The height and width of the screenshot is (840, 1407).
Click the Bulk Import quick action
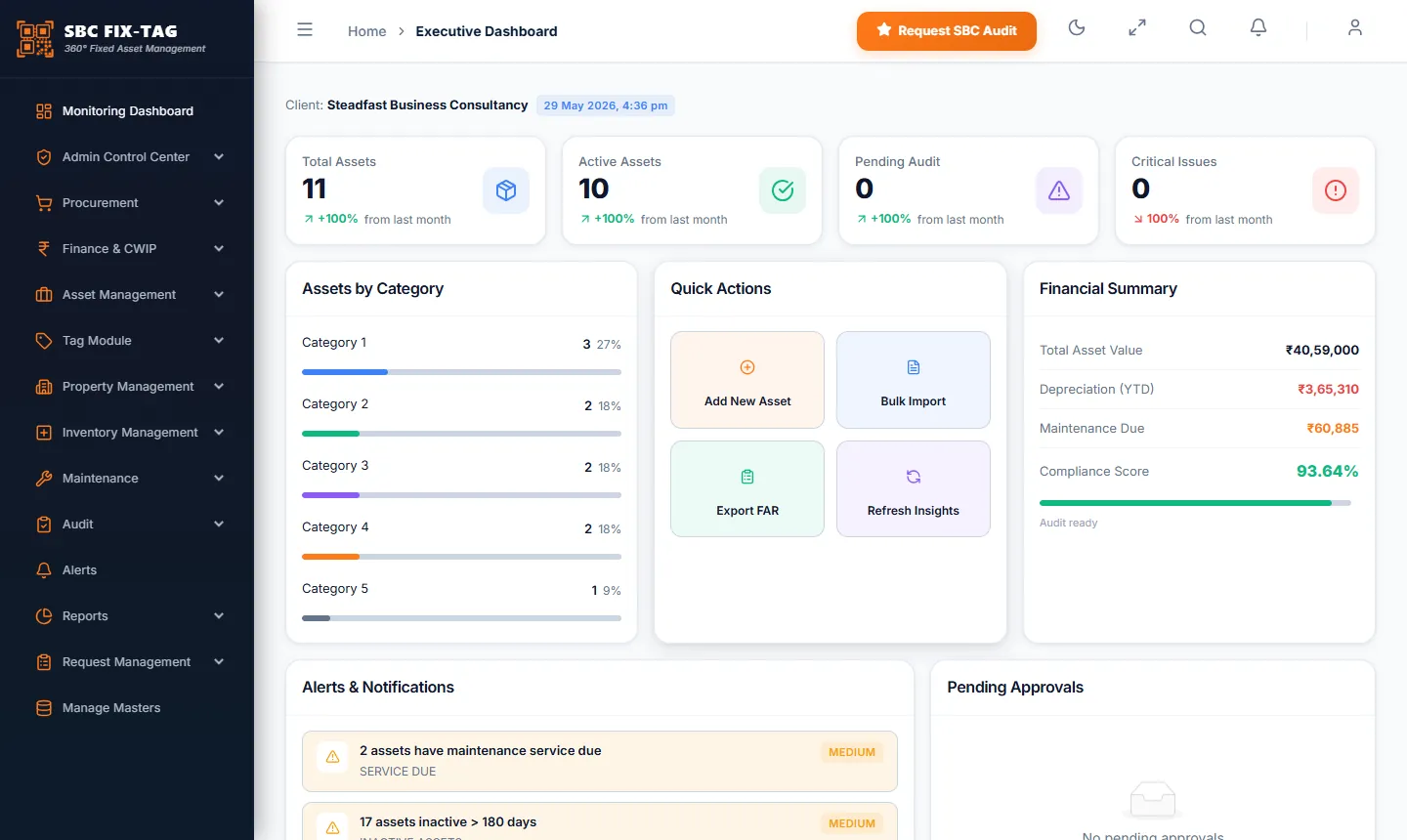[x=914, y=380]
